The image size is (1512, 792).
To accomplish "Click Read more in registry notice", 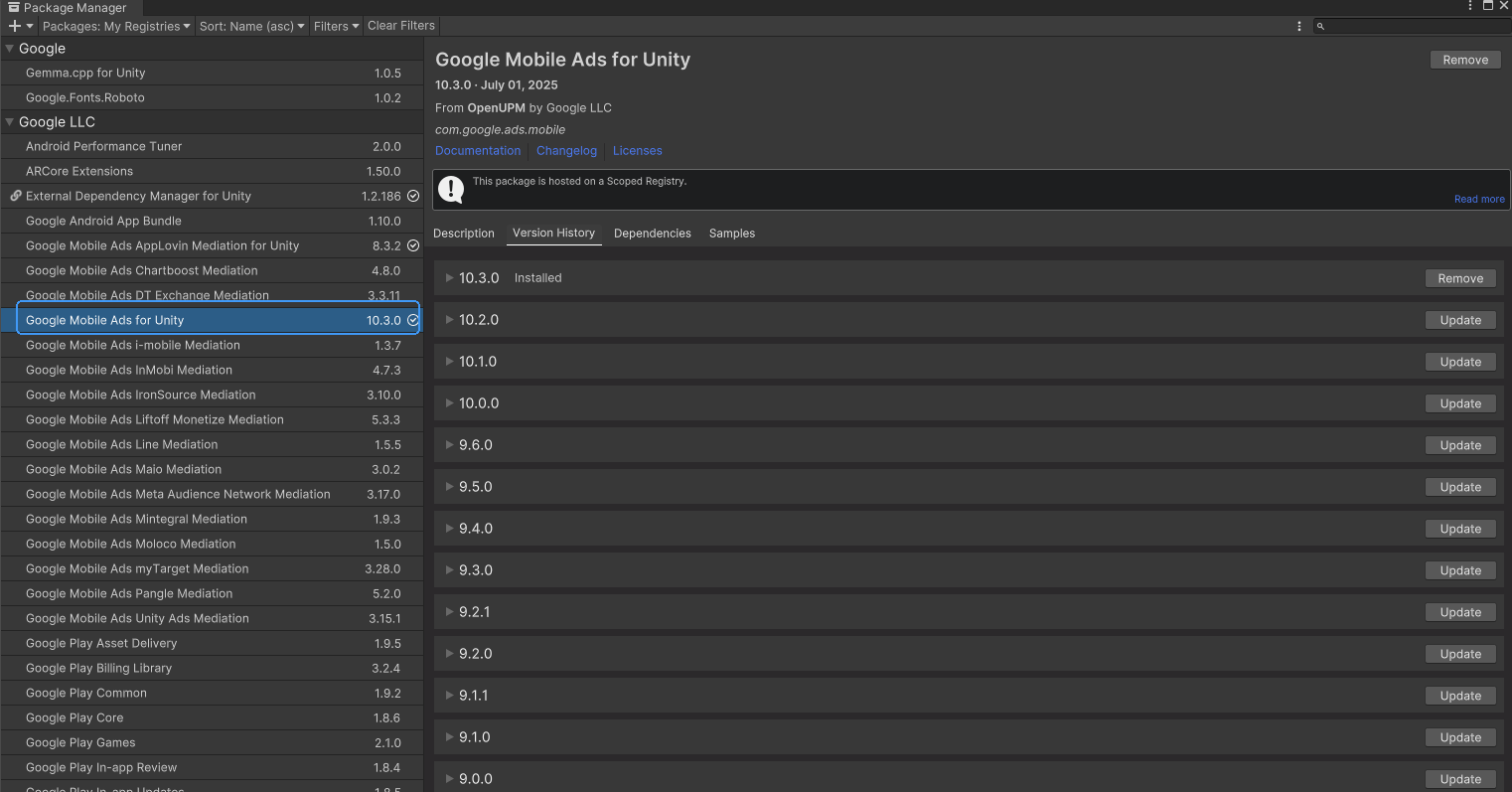I will point(1479,199).
